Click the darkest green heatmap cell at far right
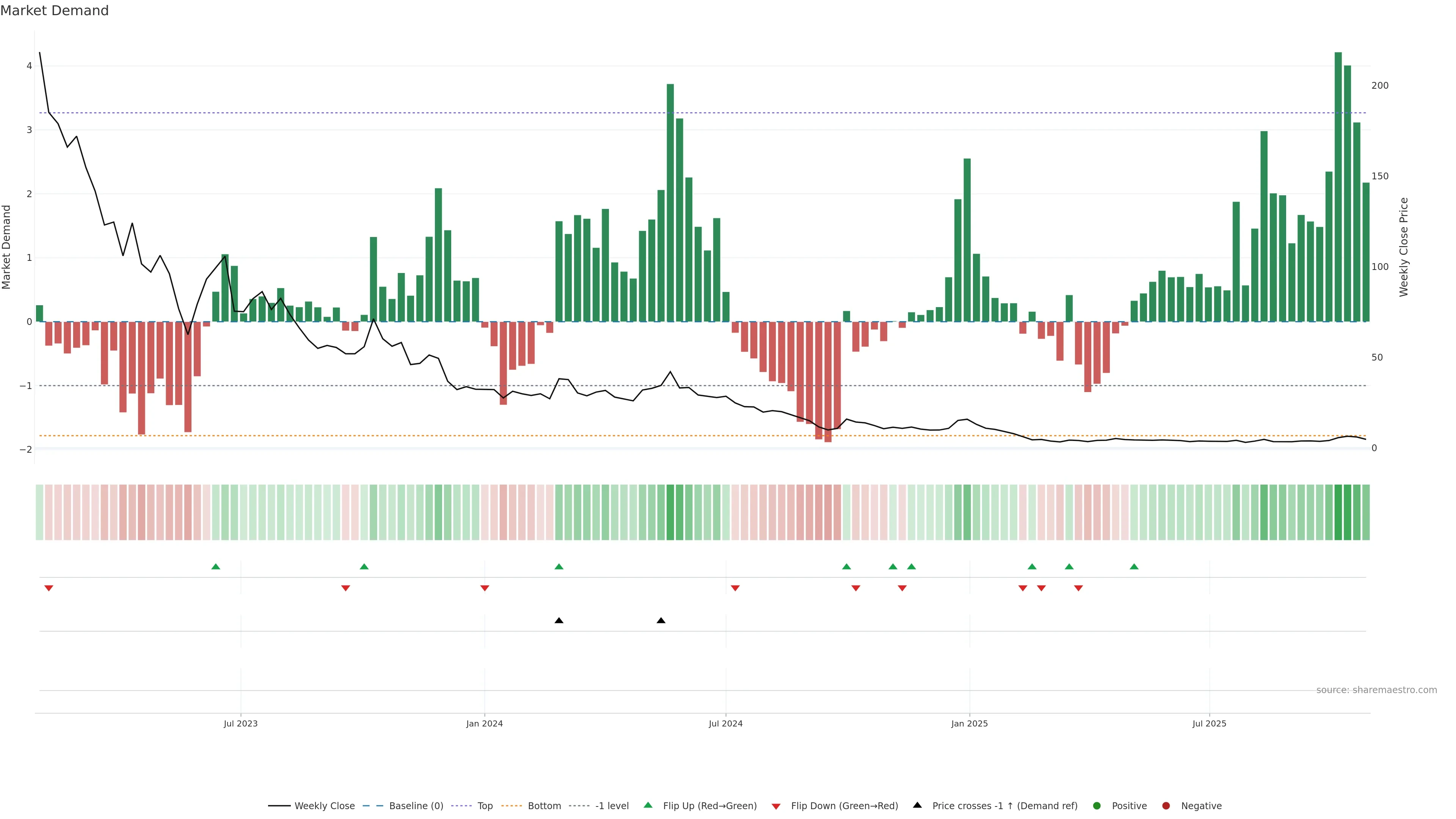This screenshot has height=819, width=1456. click(x=1338, y=512)
